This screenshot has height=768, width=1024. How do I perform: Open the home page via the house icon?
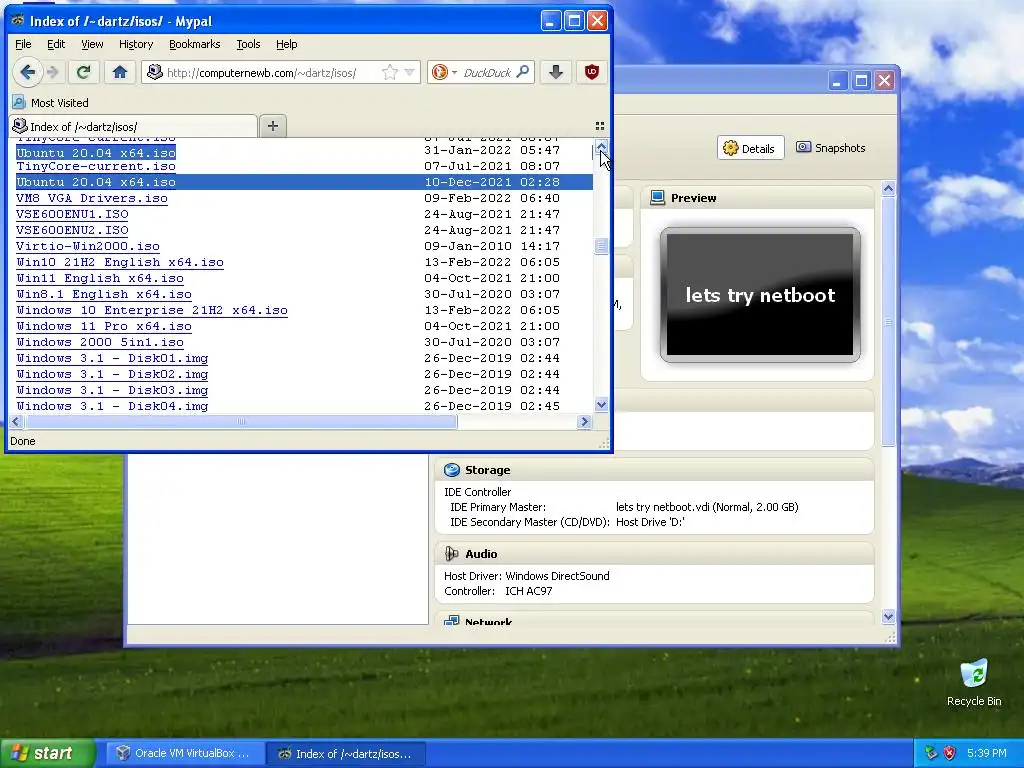120,72
